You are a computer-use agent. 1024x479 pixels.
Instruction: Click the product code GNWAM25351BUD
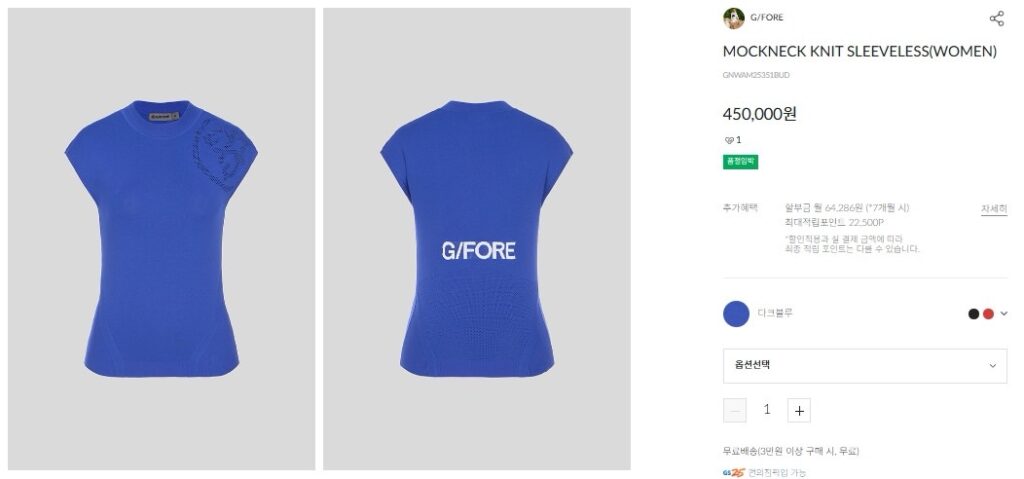[x=756, y=75]
